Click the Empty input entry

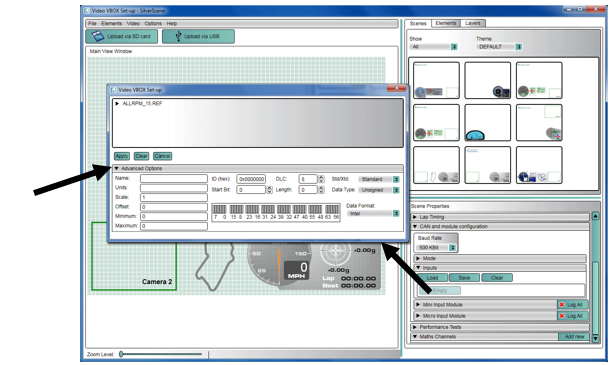point(440,291)
